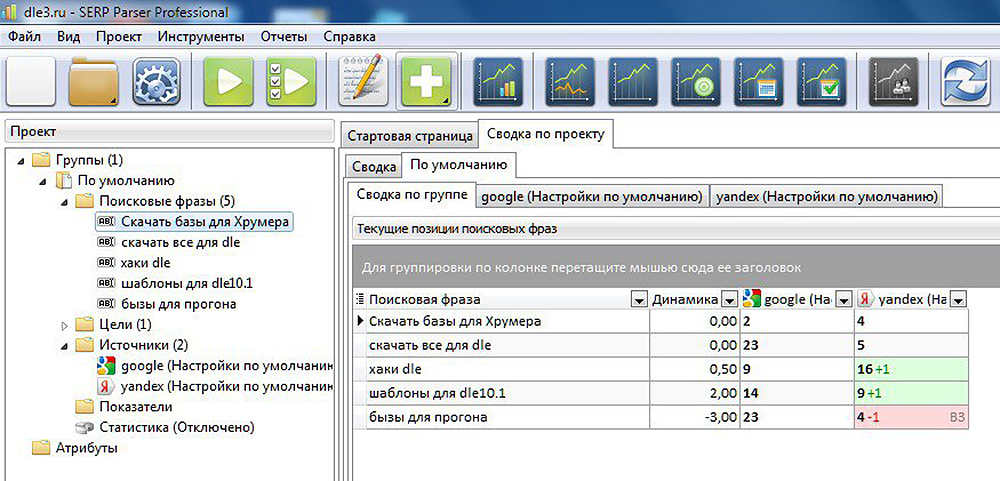Click the column chooser icon beside Поисковая фраза
Screen dimensions: 1000x481
pyautogui.click(x=360, y=299)
